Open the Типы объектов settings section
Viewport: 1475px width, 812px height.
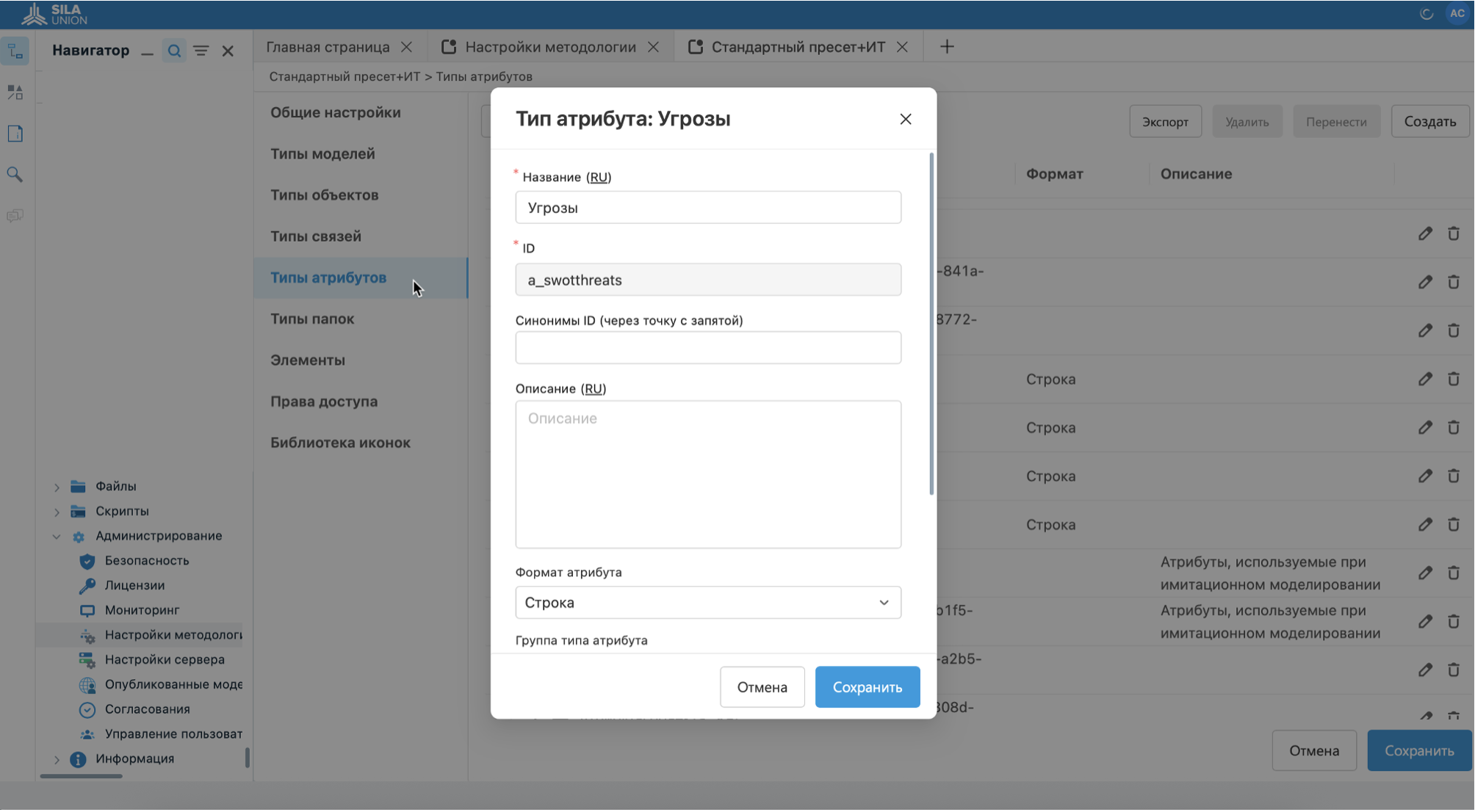coord(324,195)
